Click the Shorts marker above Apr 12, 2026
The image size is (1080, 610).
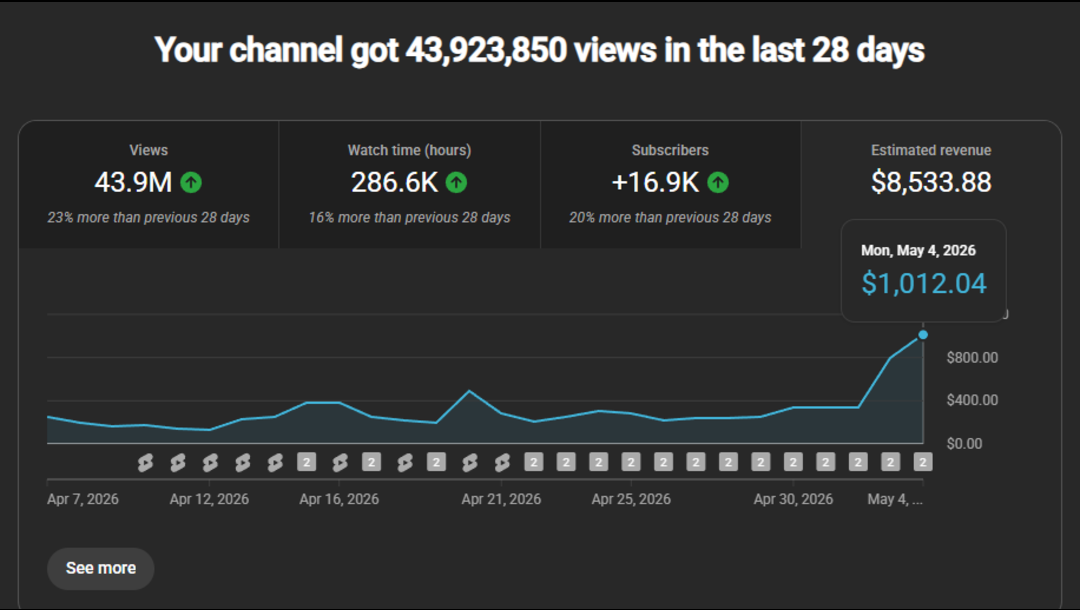(x=209, y=462)
